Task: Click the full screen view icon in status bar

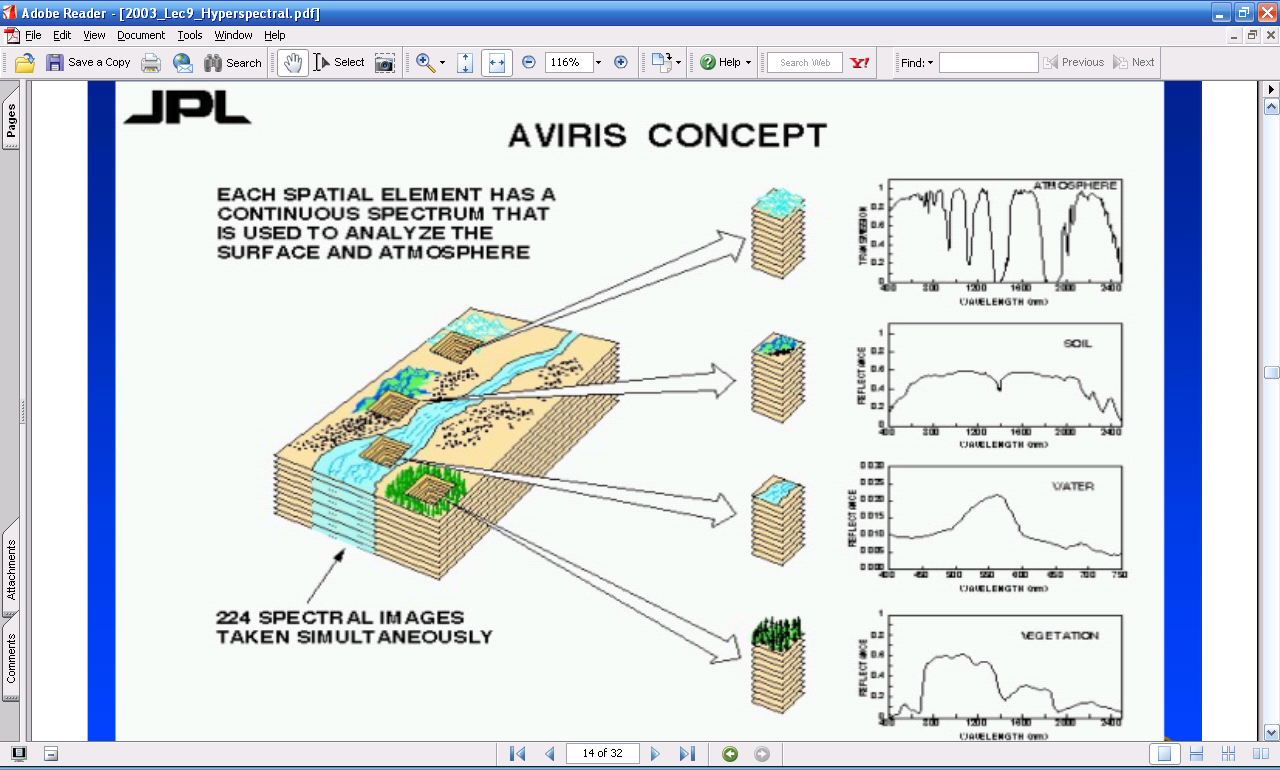Action: (19, 754)
